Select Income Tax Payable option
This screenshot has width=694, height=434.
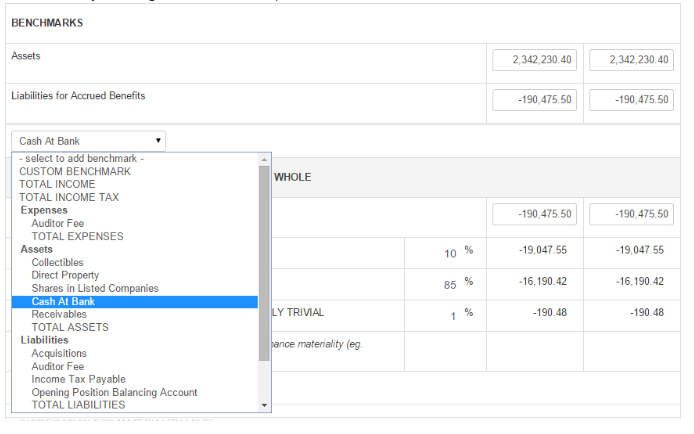point(78,380)
